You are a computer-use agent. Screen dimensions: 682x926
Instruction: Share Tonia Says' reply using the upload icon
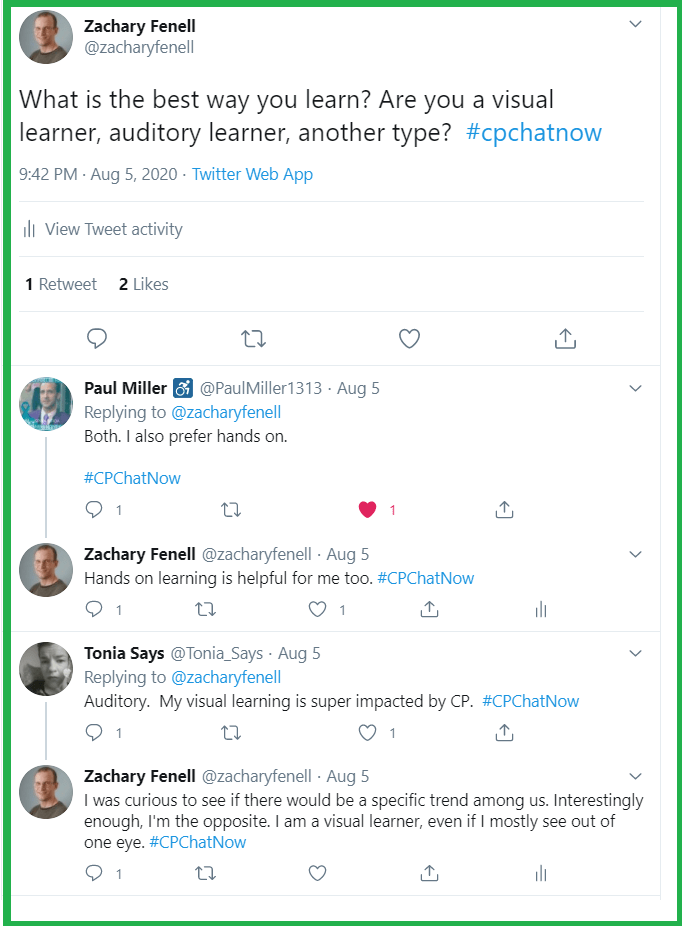[504, 732]
